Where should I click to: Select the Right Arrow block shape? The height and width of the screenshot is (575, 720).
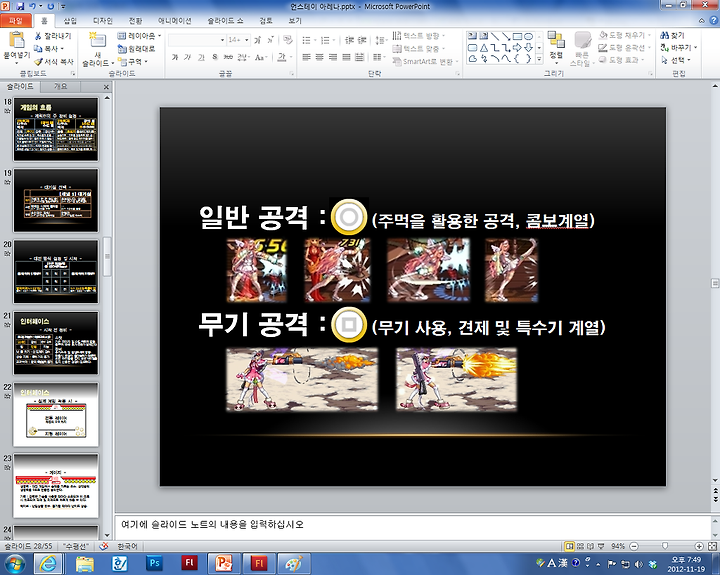pyautogui.click(x=517, y=47)
